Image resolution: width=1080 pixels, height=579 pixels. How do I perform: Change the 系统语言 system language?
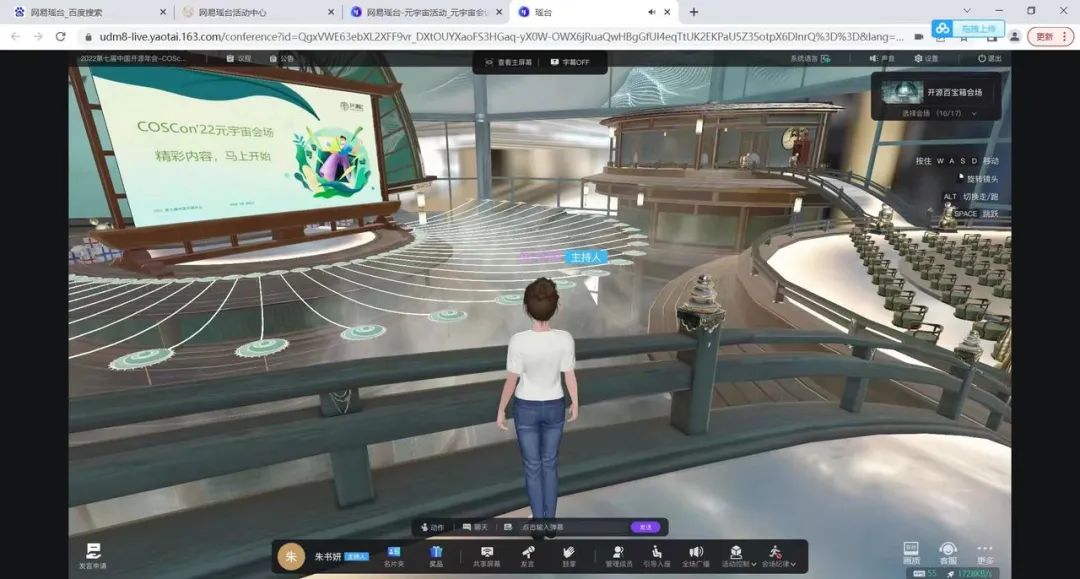pyautogui.click(x=810, y=59)
